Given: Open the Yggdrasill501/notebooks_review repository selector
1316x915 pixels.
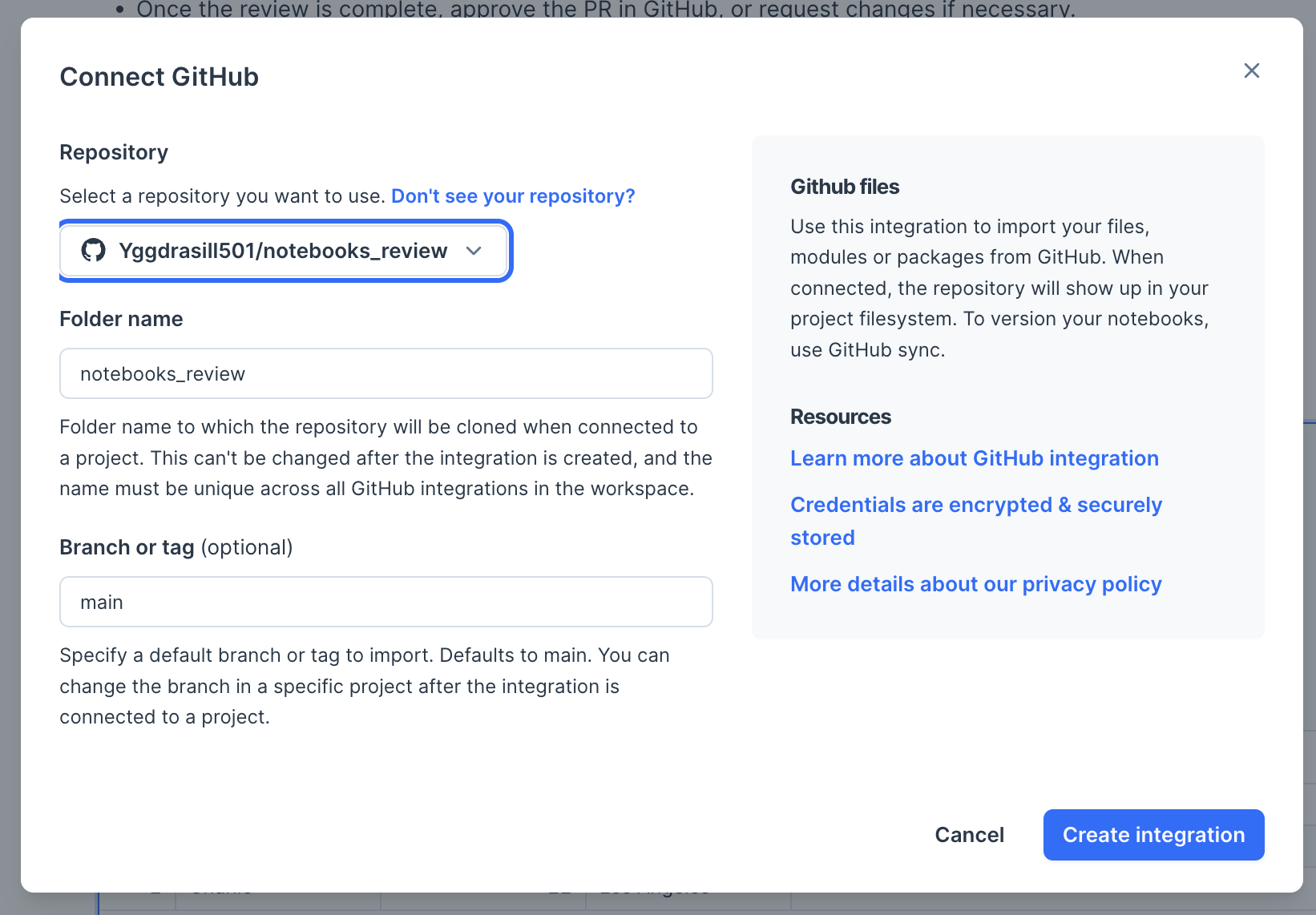Looking at the screenshot, I should coord(285,251).
